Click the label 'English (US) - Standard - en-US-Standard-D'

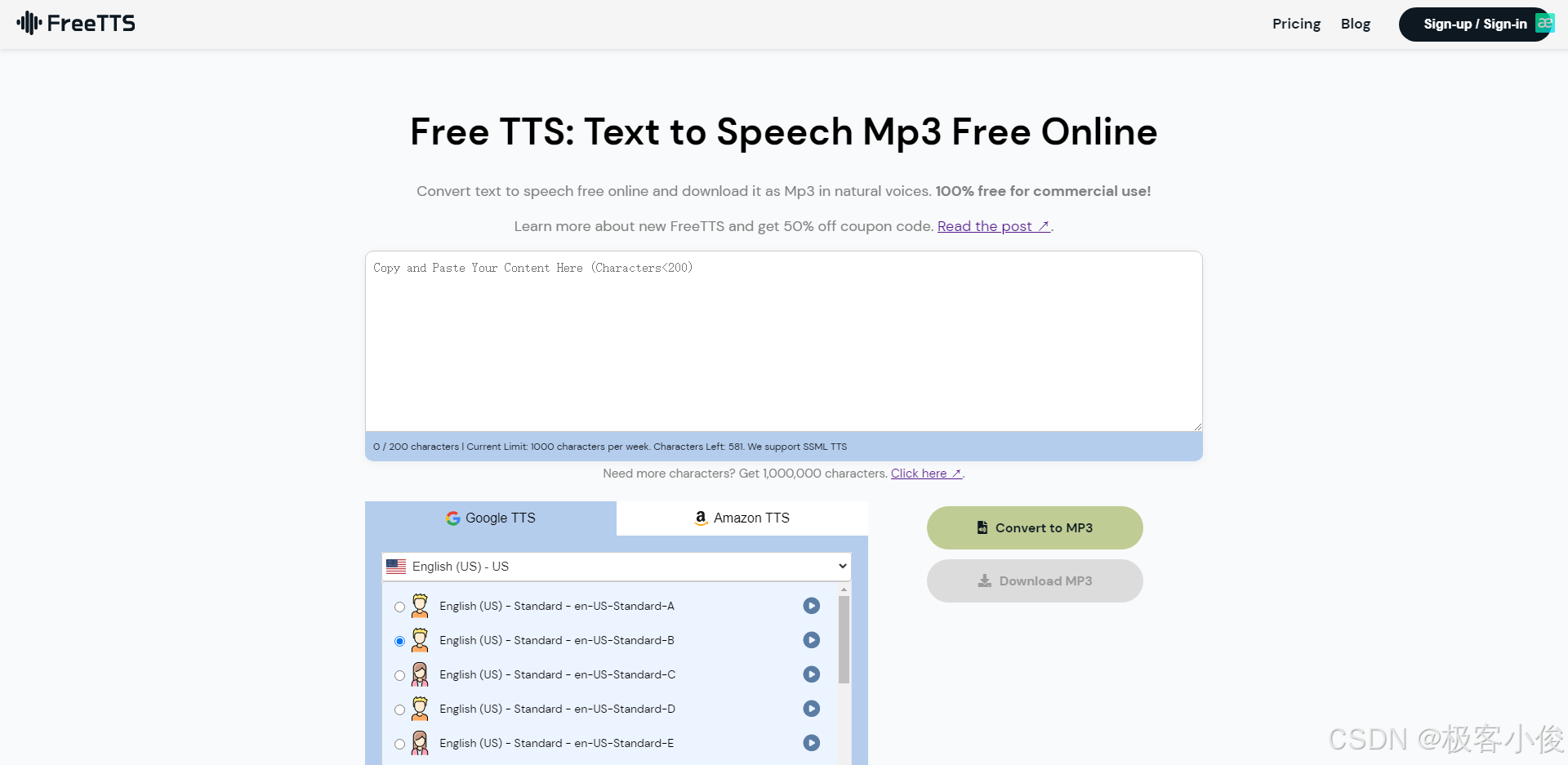(x=557, y=709)
